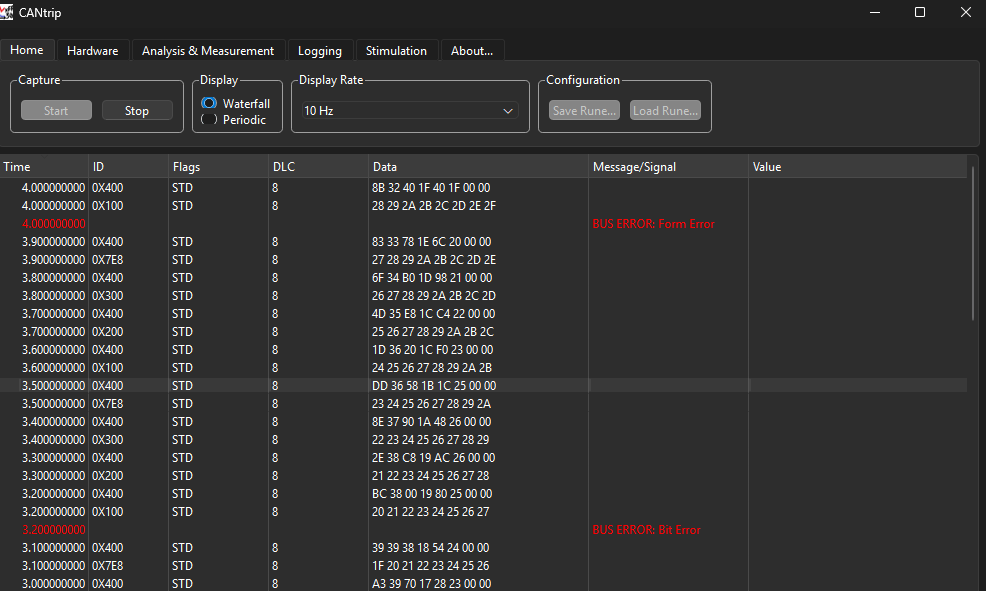Screen dimensions: 986x591
Task: Click the Data column header
Action: tap(479, 167)
